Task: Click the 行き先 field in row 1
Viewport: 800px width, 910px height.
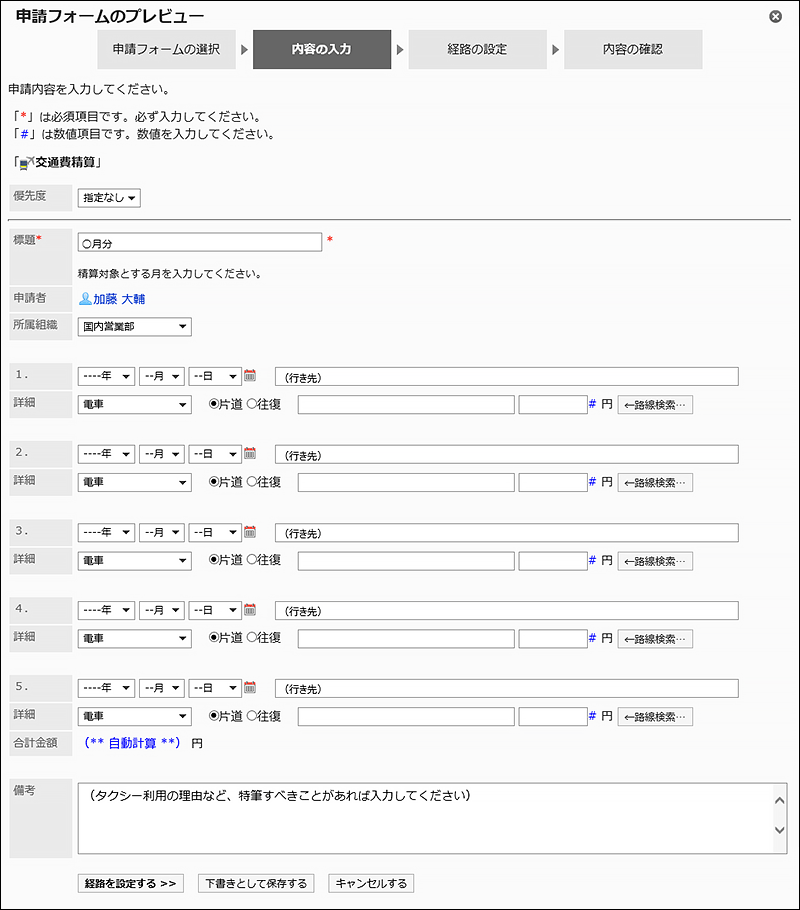Action: click(x=507, y=377)
